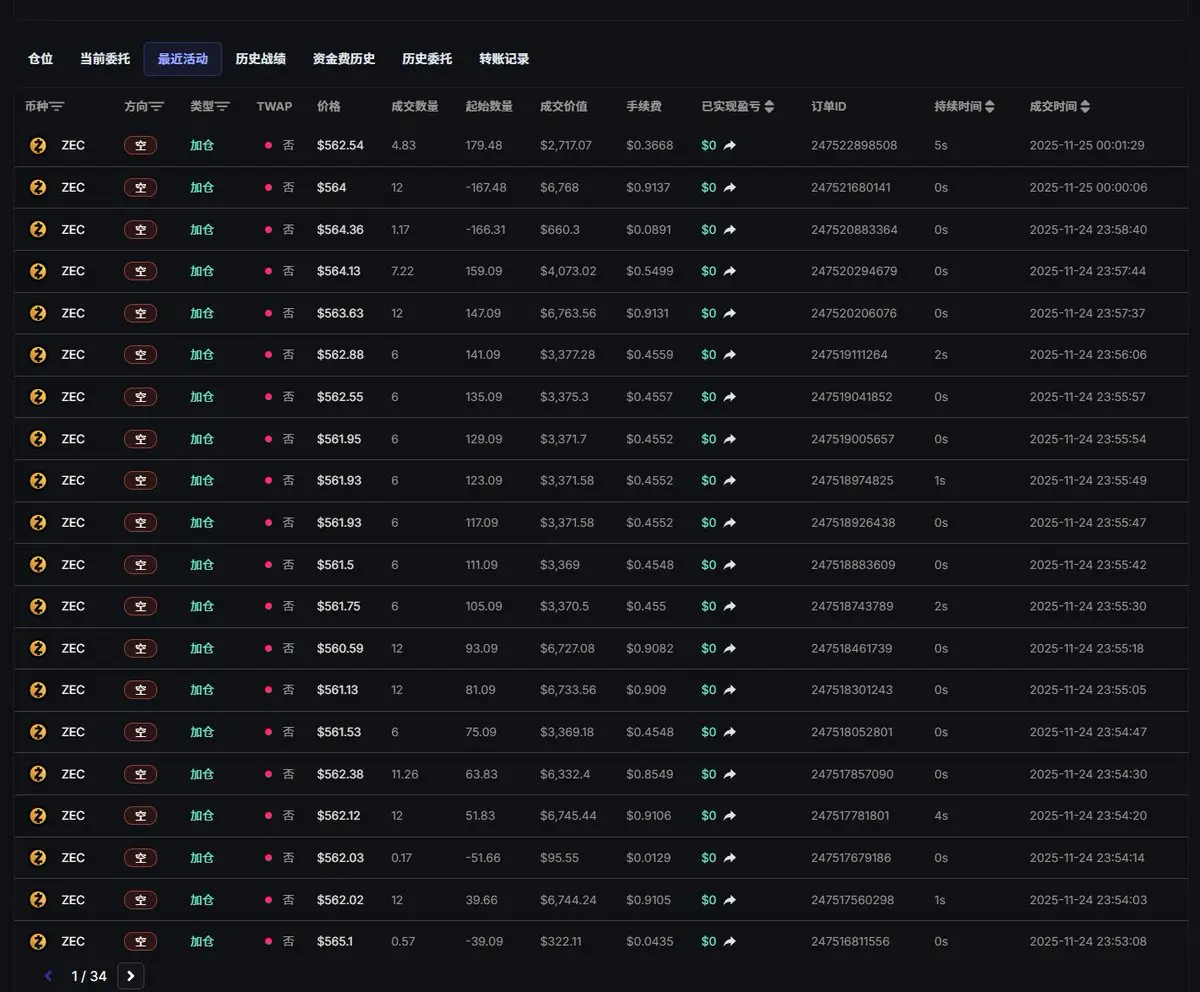Click the trade value $6,768
The width and height of the screenshot is (1200, 992).
click(x=559, y=187)
